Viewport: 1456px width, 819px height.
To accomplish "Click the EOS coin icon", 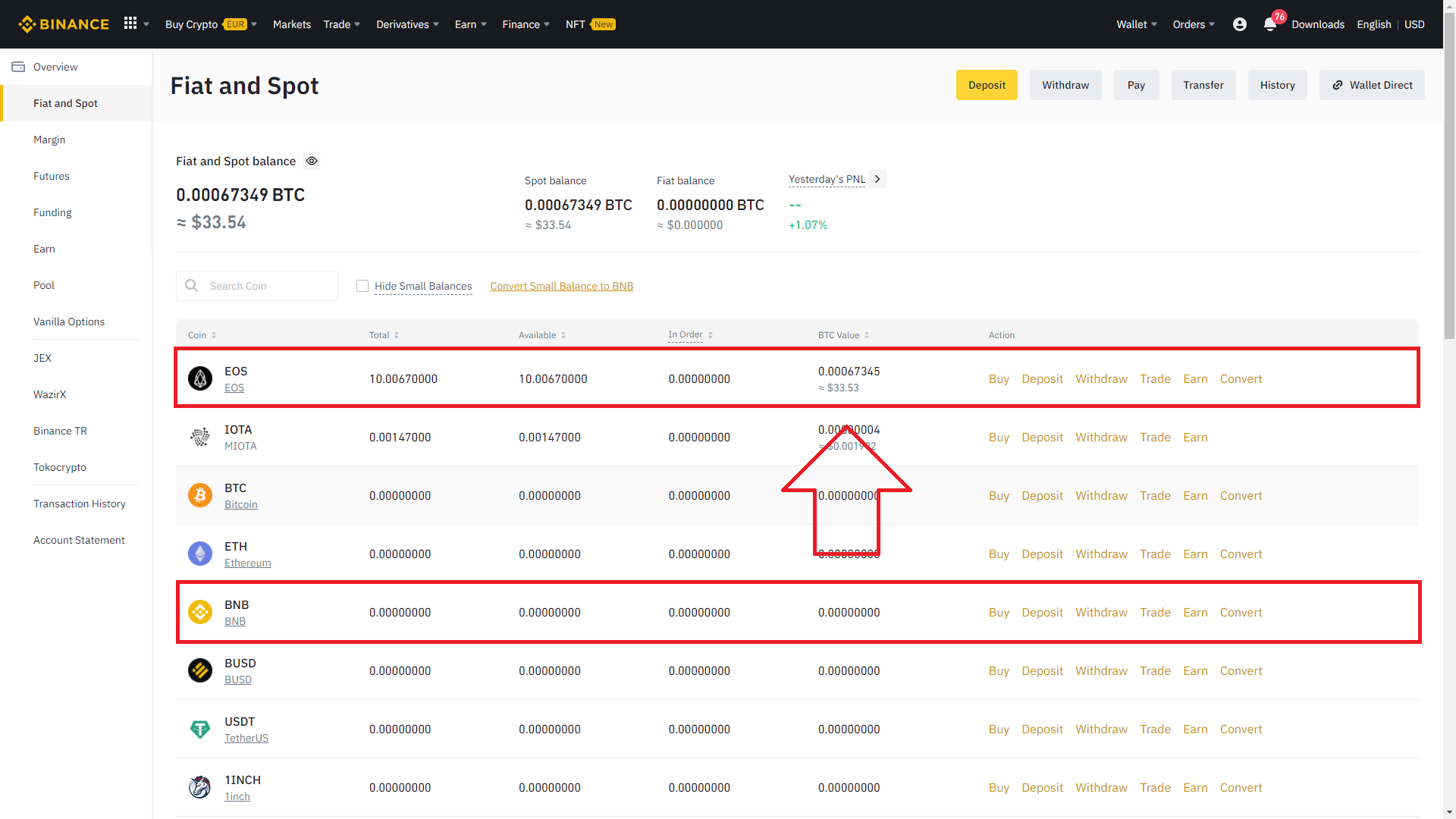I will (x=200, y=378).
